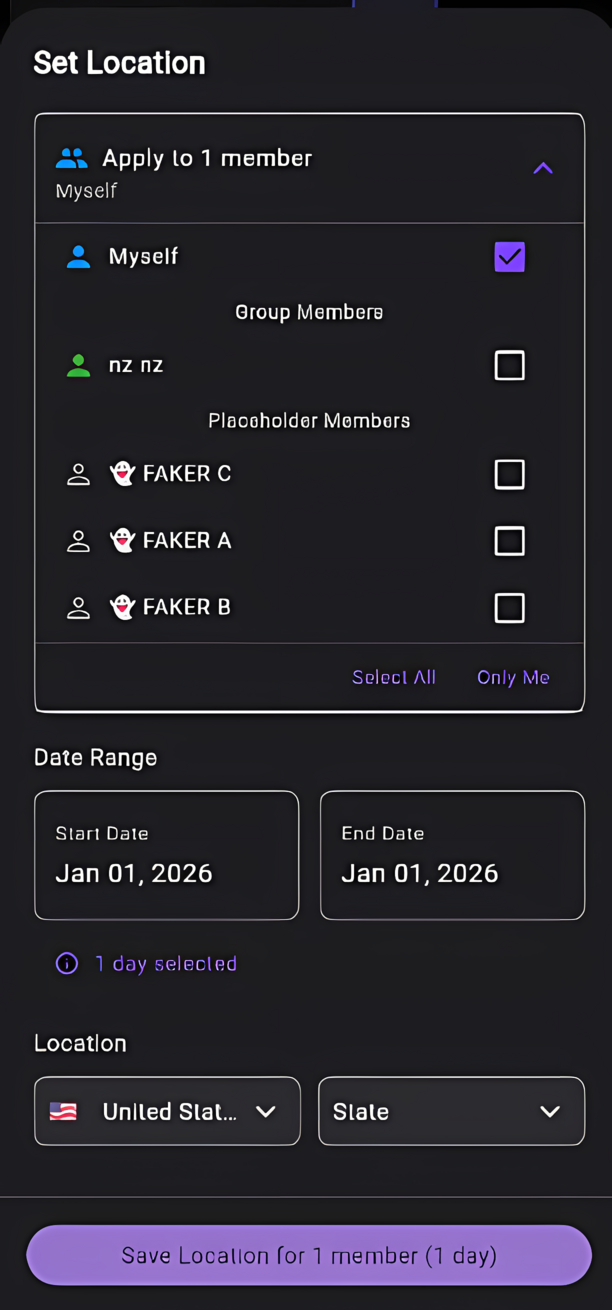Viewport: 612px width, 1310px height.
Task: Check the FAKER B checkbox
Action: click(x=509, y=607)
